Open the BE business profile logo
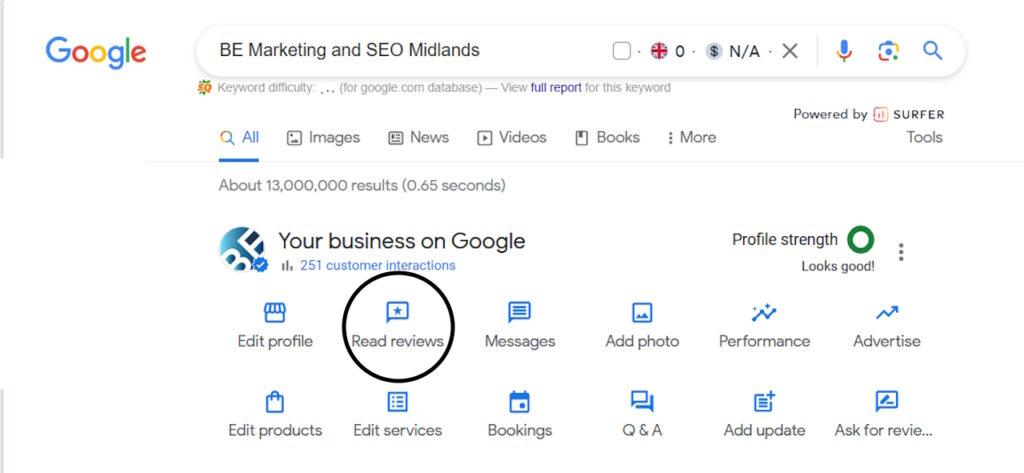This screenshot has width=1024, height=473. pos(242,250)
